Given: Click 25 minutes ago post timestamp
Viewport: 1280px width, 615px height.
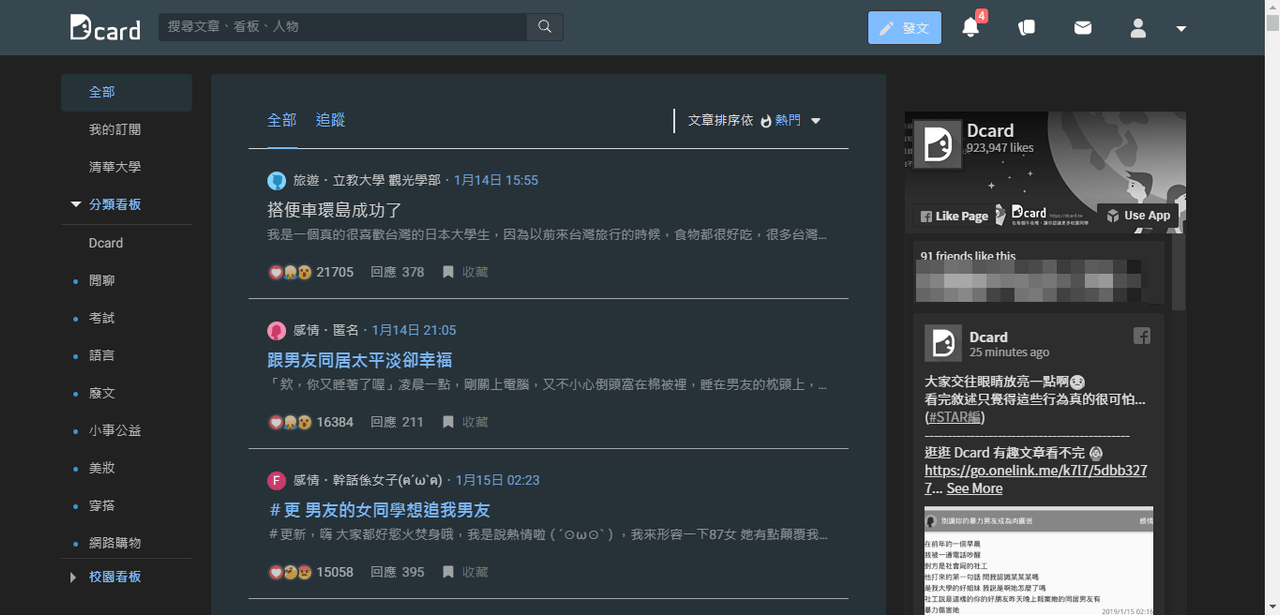Looking at the screenshot, I should tap(1009, 353).
